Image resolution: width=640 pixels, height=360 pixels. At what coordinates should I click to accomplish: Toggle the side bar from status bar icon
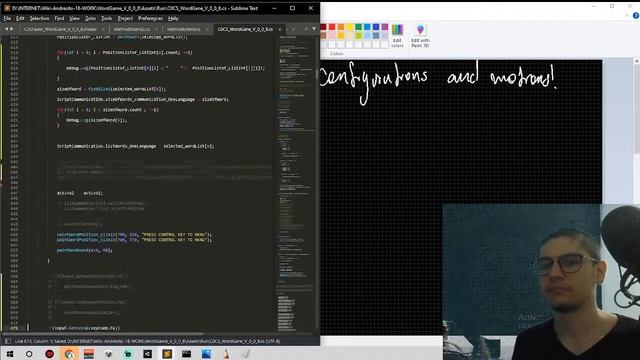click(7, 341)
